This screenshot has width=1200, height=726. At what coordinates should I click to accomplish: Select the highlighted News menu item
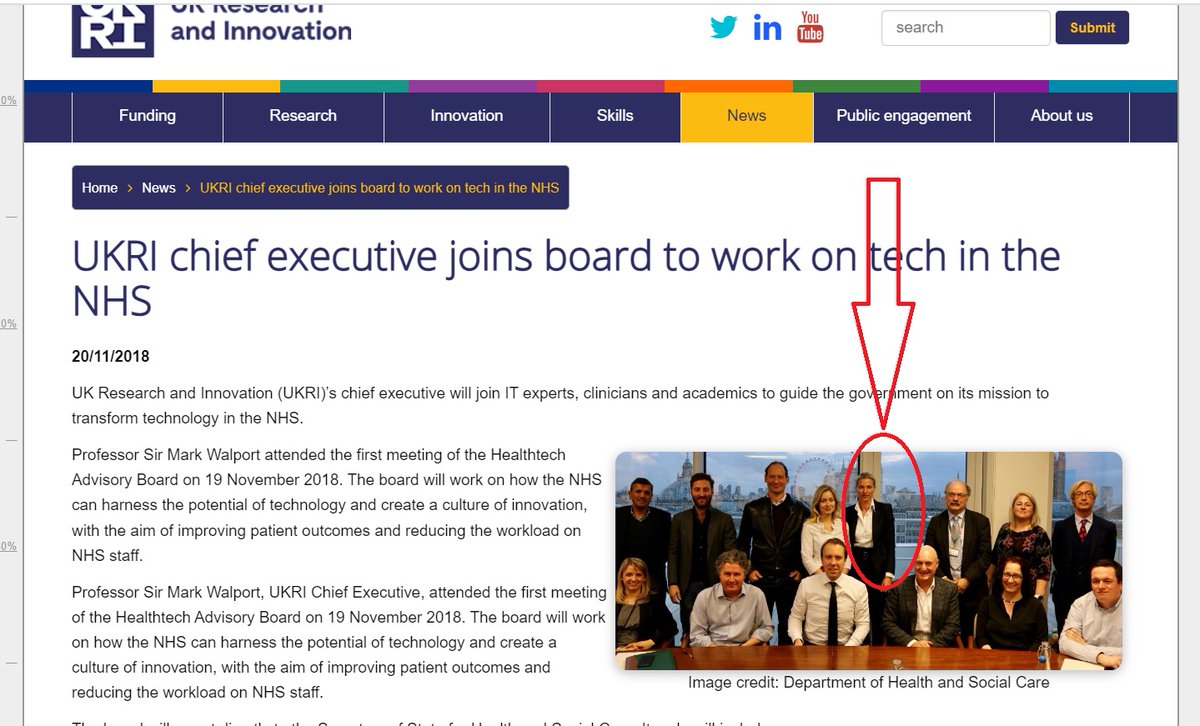point(747,116)
